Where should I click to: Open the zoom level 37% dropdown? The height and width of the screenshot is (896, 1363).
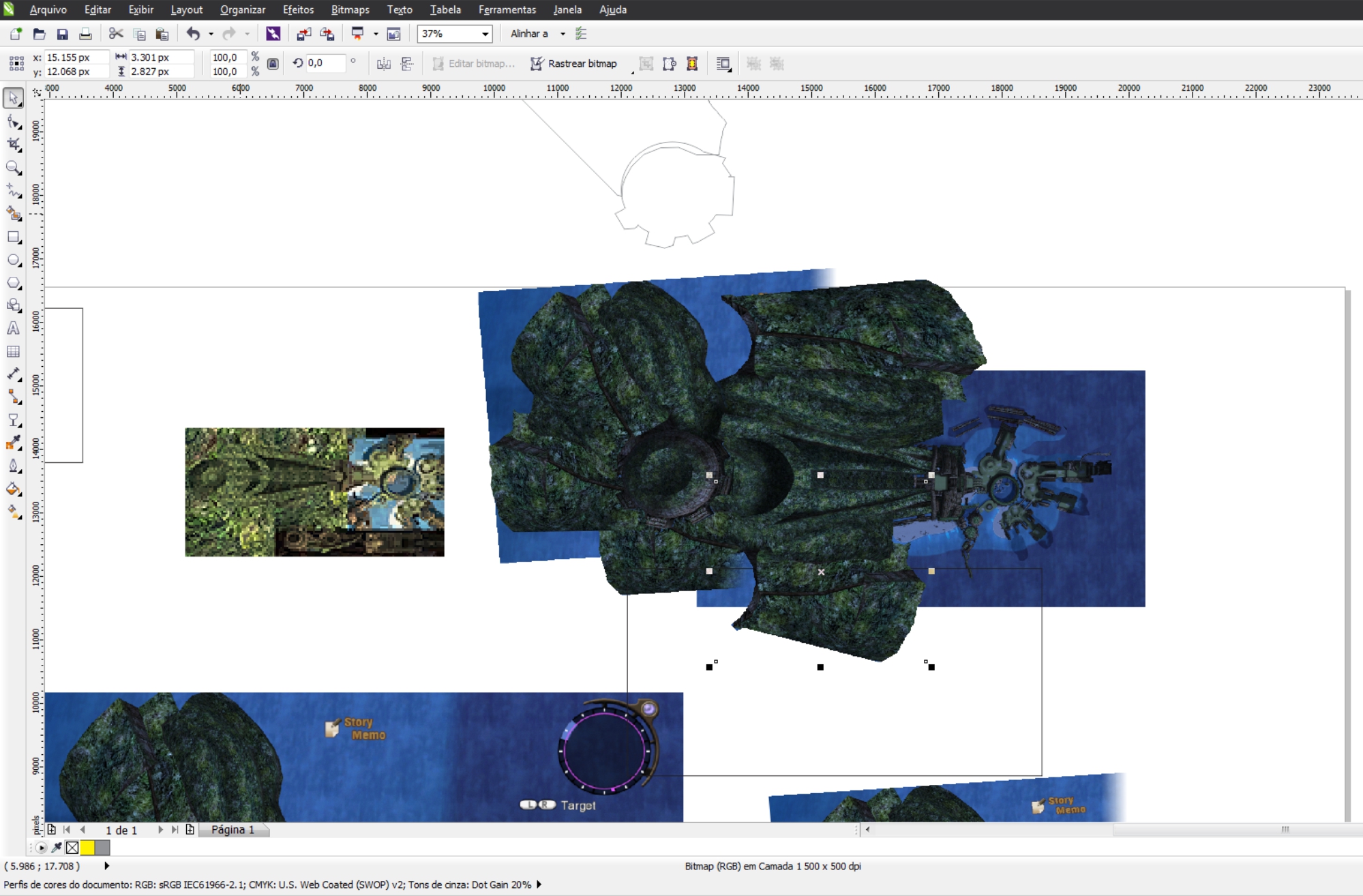(485, 33)
